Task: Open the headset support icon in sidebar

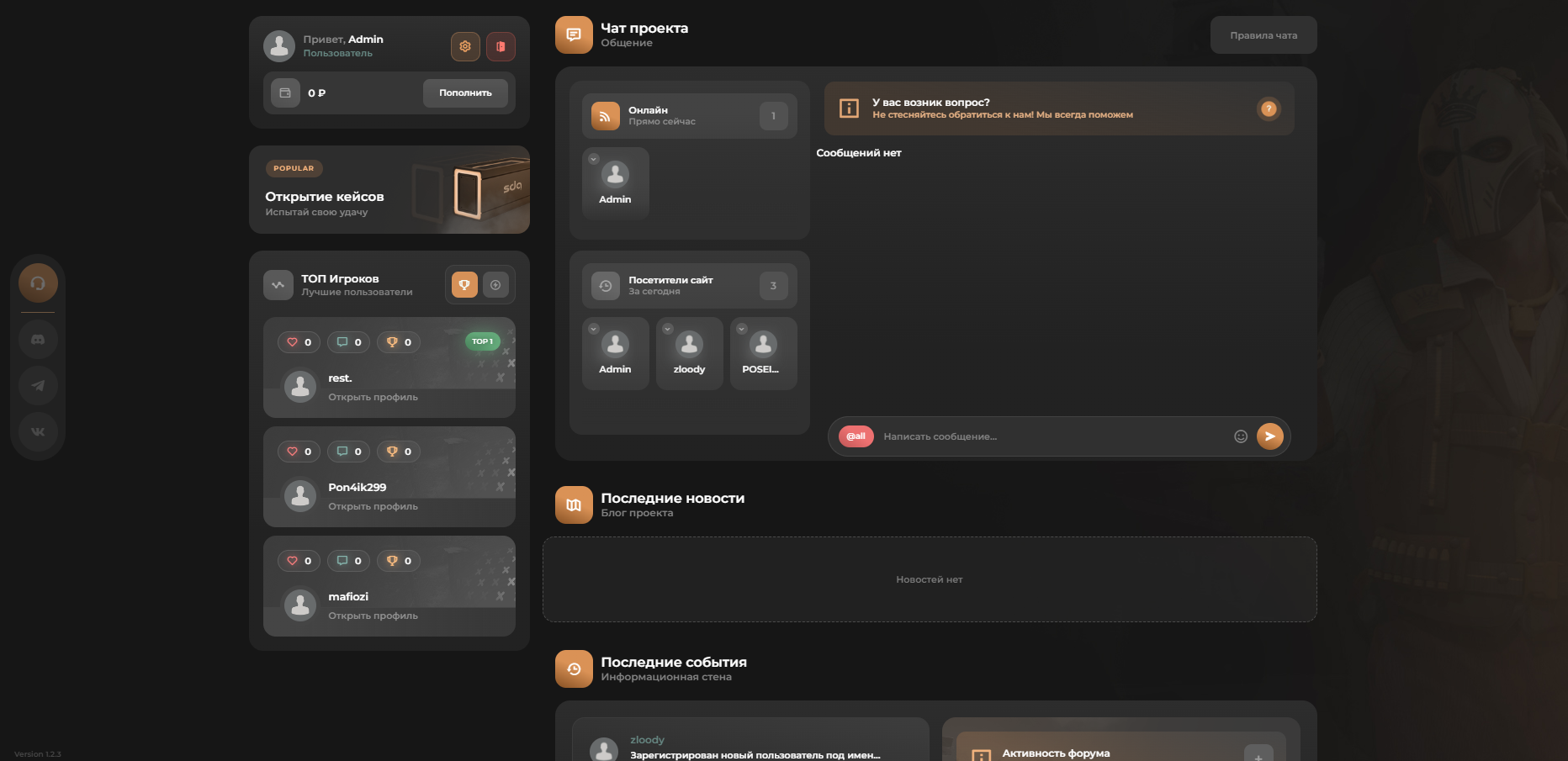Action: click(x=38, y=283)
